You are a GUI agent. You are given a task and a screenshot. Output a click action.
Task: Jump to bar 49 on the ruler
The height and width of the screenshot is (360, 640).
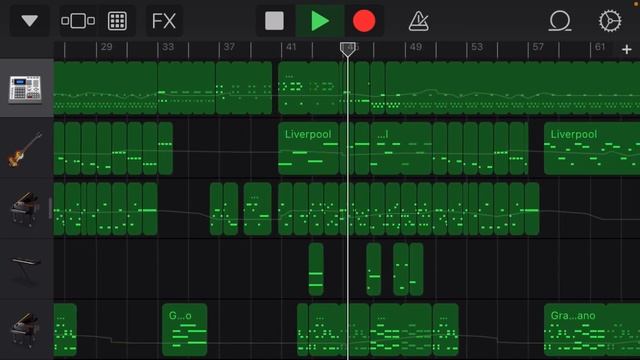(x=416, y=47)
